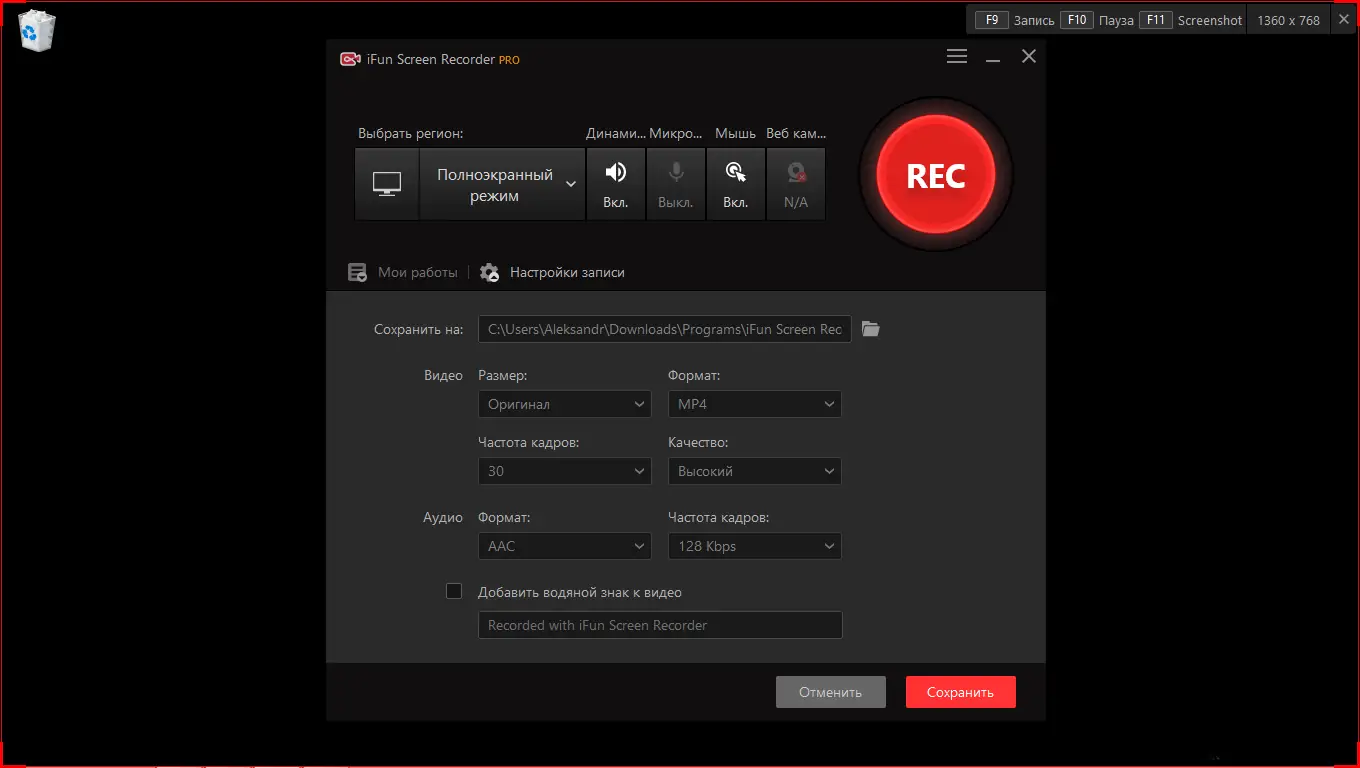Open the Настройки записи tab
The width and height of the screenshot is (1360, 768).
(567, 271)
